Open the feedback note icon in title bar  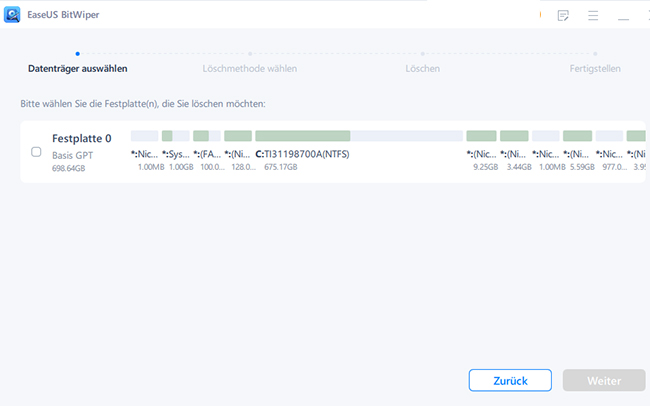tap(563, 16)
